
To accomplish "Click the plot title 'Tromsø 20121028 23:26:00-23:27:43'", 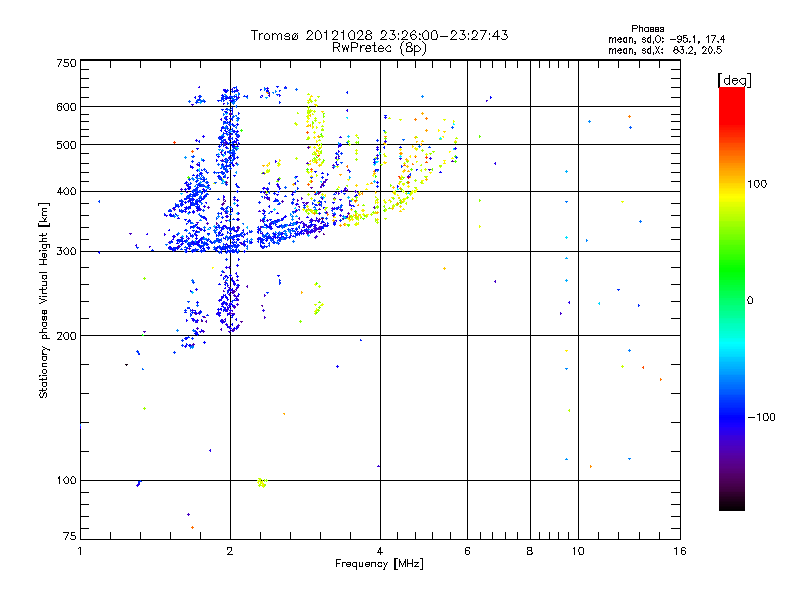I will [379, 35].
